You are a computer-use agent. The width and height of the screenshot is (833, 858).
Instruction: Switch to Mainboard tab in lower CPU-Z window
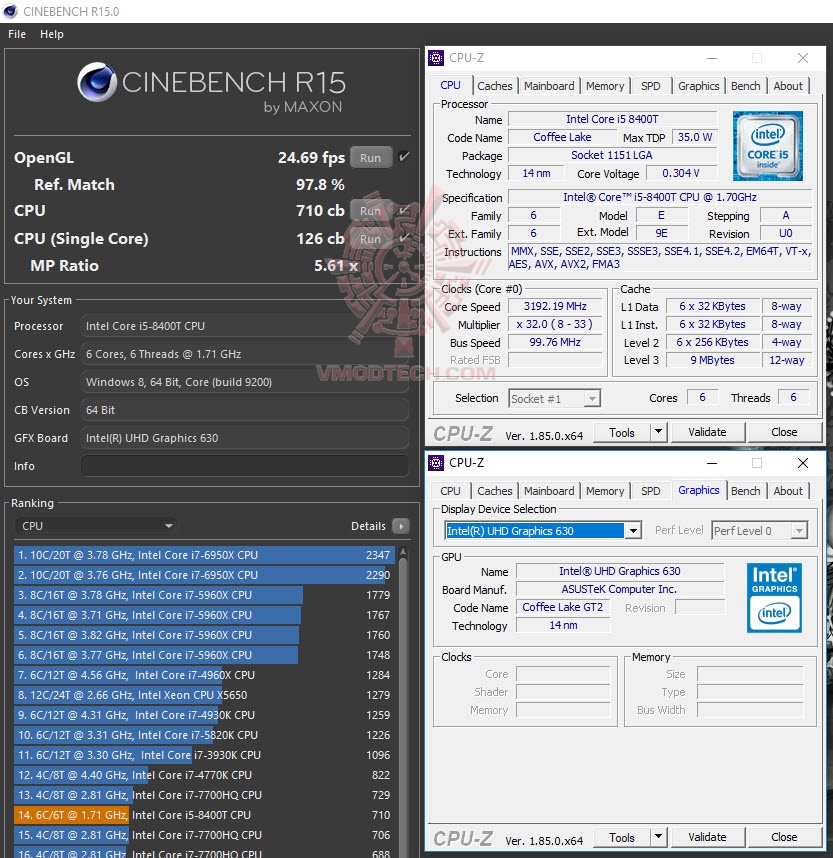point(549,491)
